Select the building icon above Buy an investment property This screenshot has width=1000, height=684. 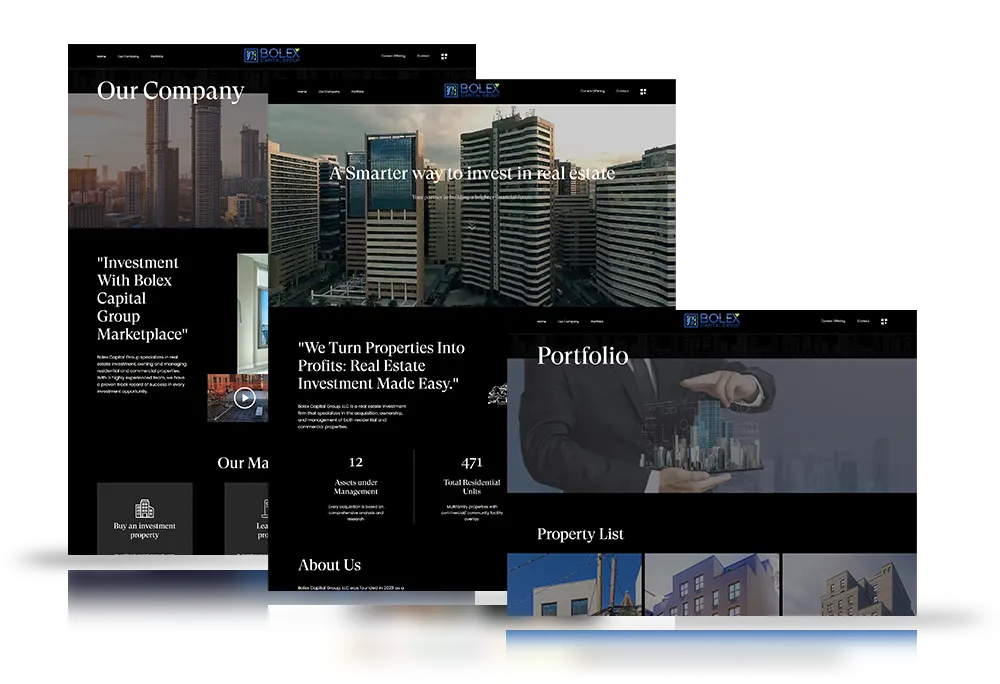[144, 509]
